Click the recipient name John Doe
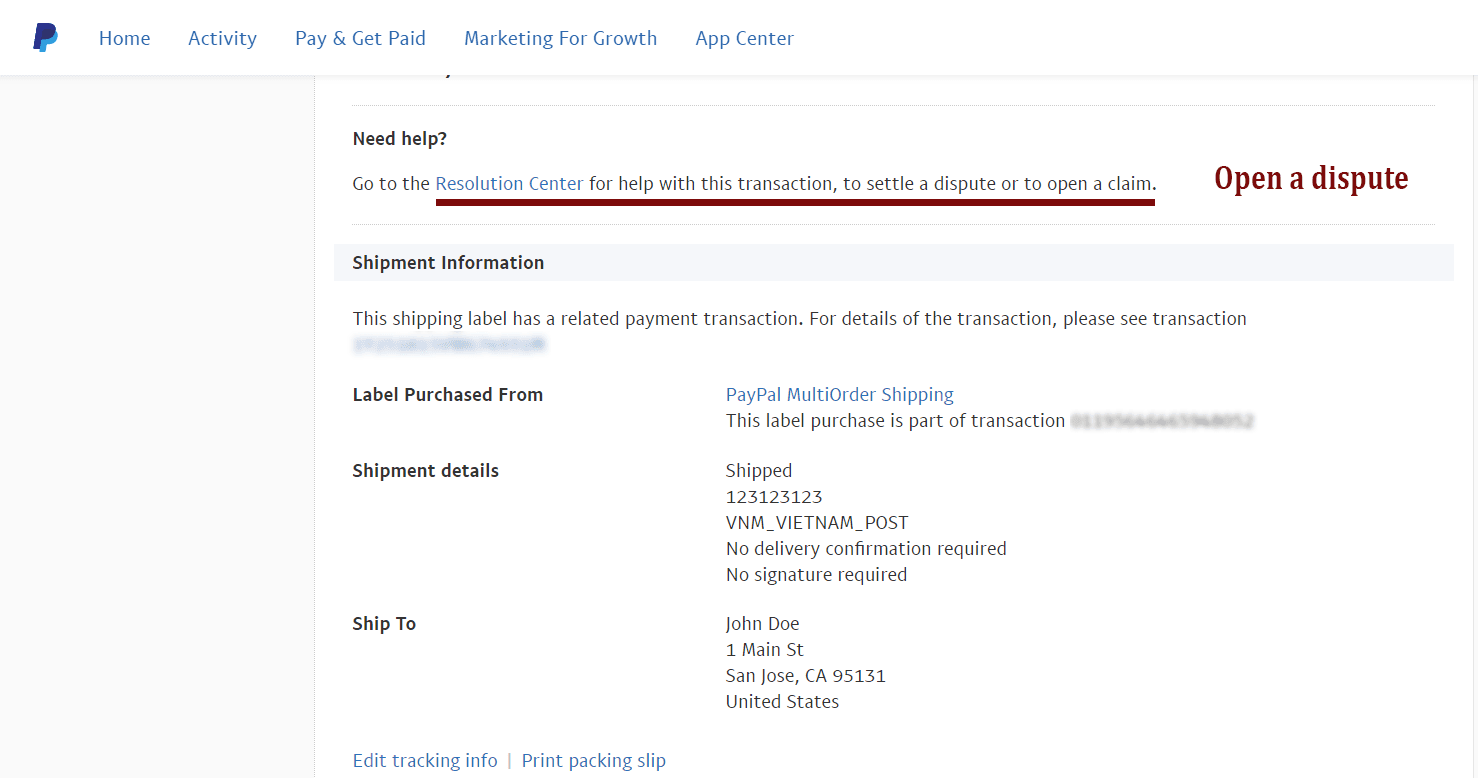 (762, 624)
